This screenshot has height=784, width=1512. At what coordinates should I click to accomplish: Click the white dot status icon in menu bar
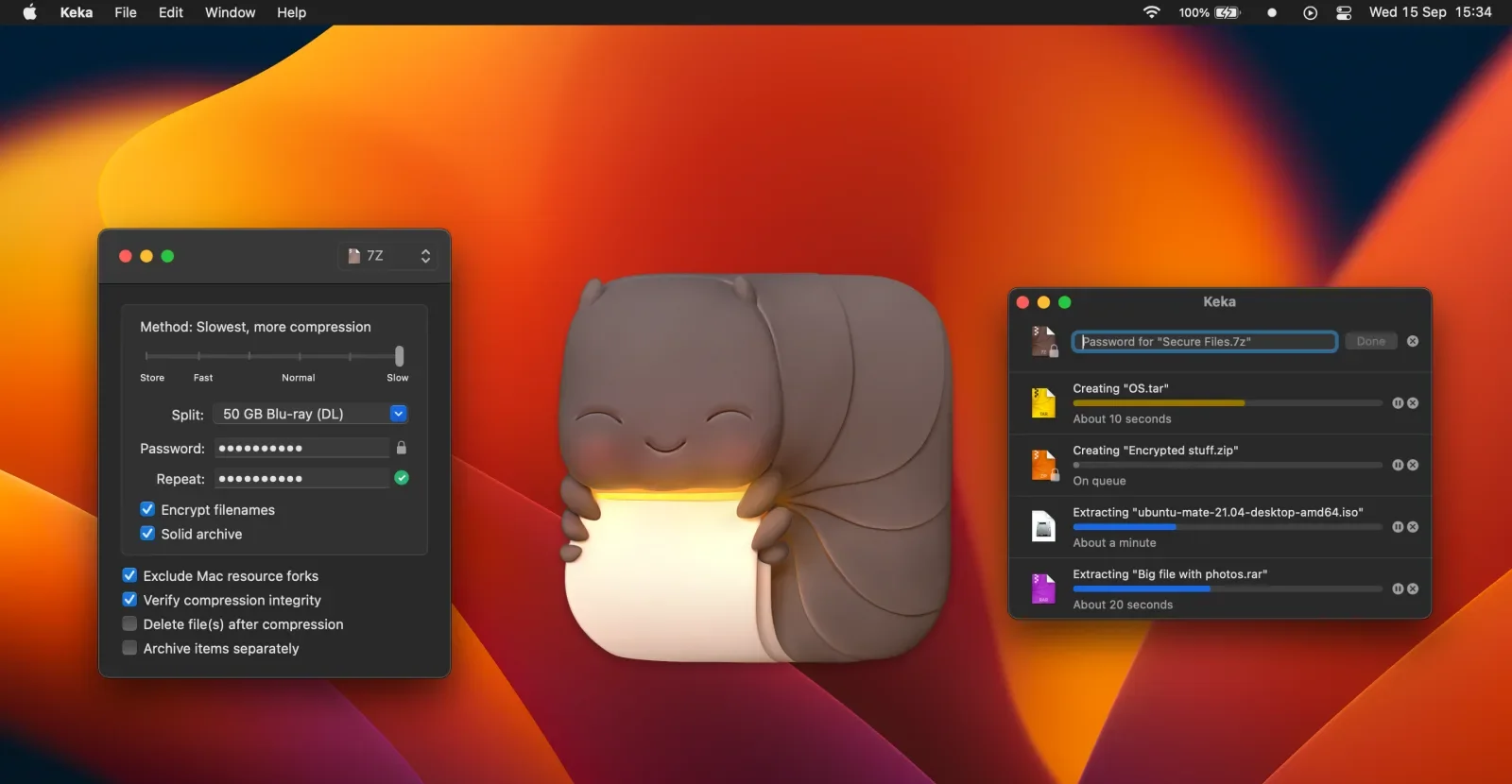(x=1272, y=12)
